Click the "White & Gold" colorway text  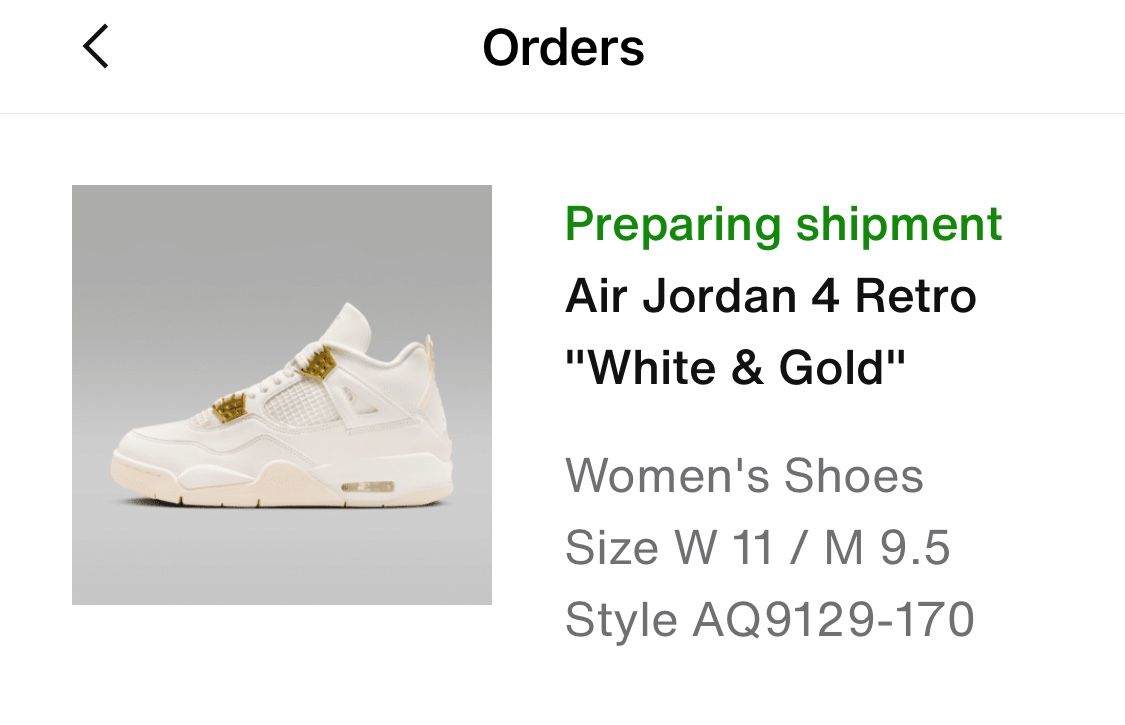(737, 366)
